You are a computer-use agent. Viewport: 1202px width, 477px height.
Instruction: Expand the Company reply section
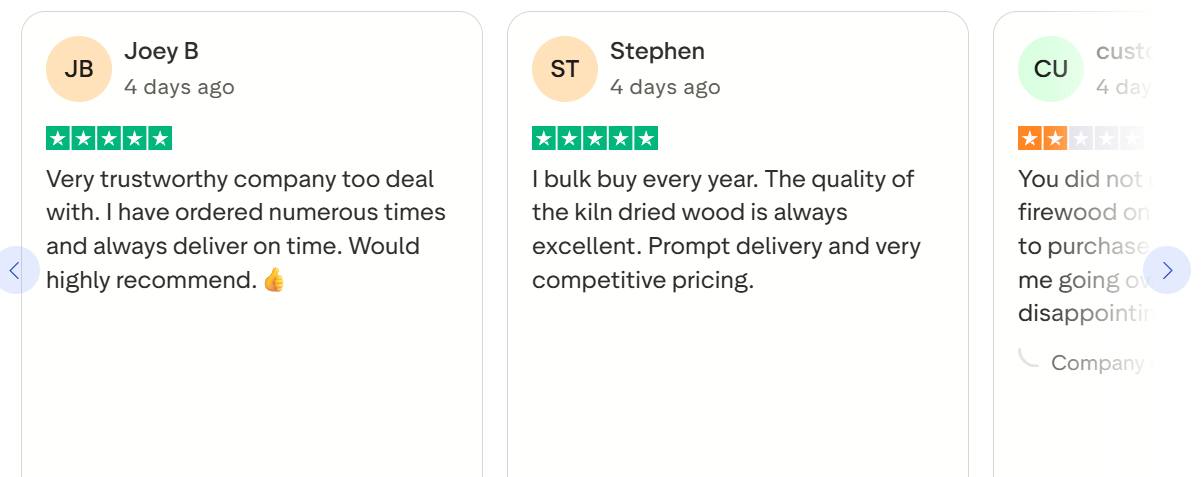tap(1097, 363)
